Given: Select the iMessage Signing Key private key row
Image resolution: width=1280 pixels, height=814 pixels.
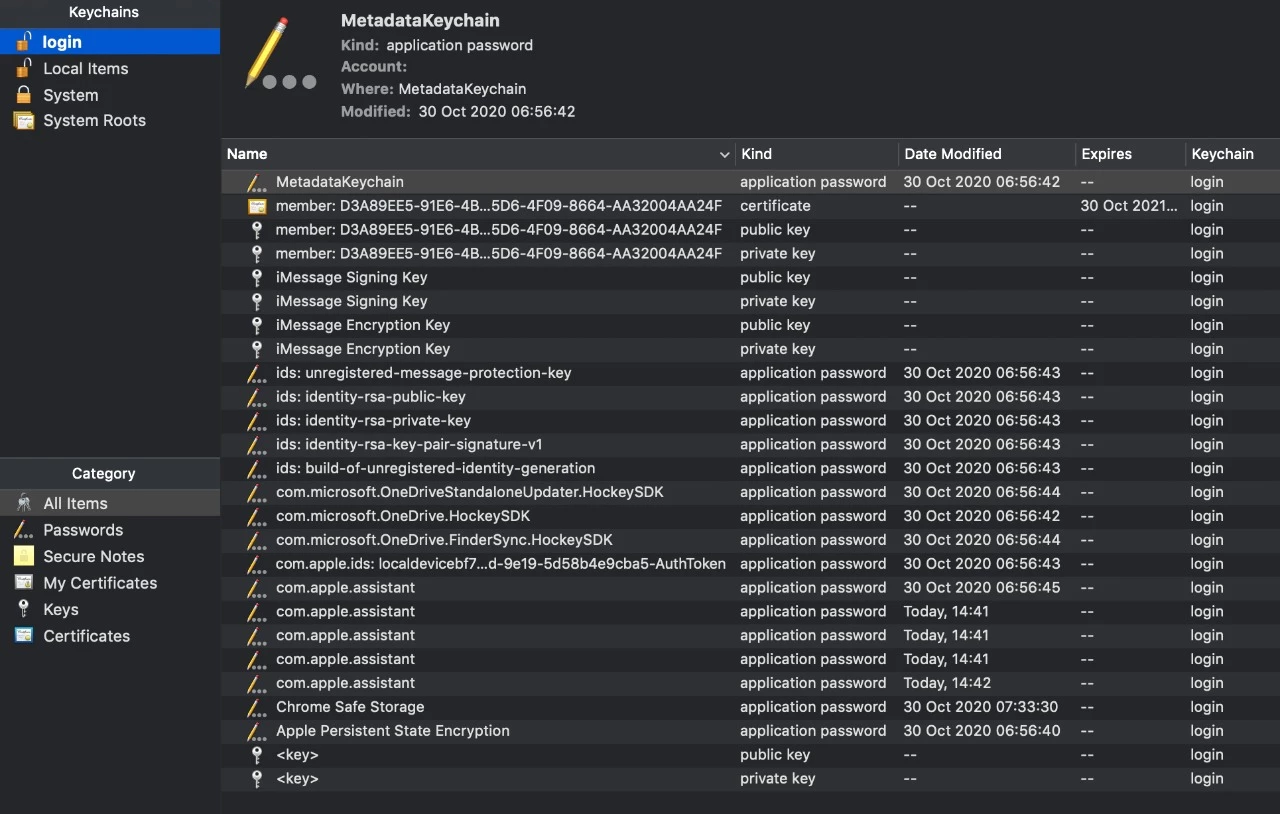Looking at the screenshot, I should [x=750, y=301].
